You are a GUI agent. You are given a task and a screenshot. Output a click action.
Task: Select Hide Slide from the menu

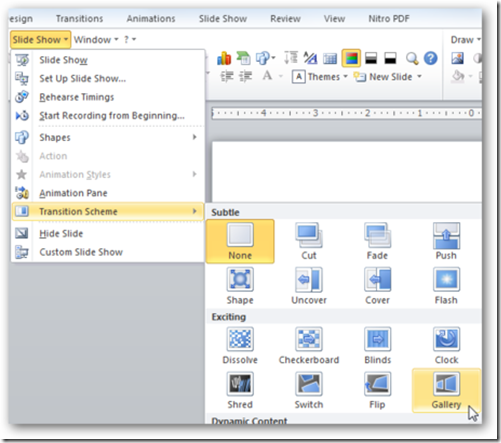108,234
